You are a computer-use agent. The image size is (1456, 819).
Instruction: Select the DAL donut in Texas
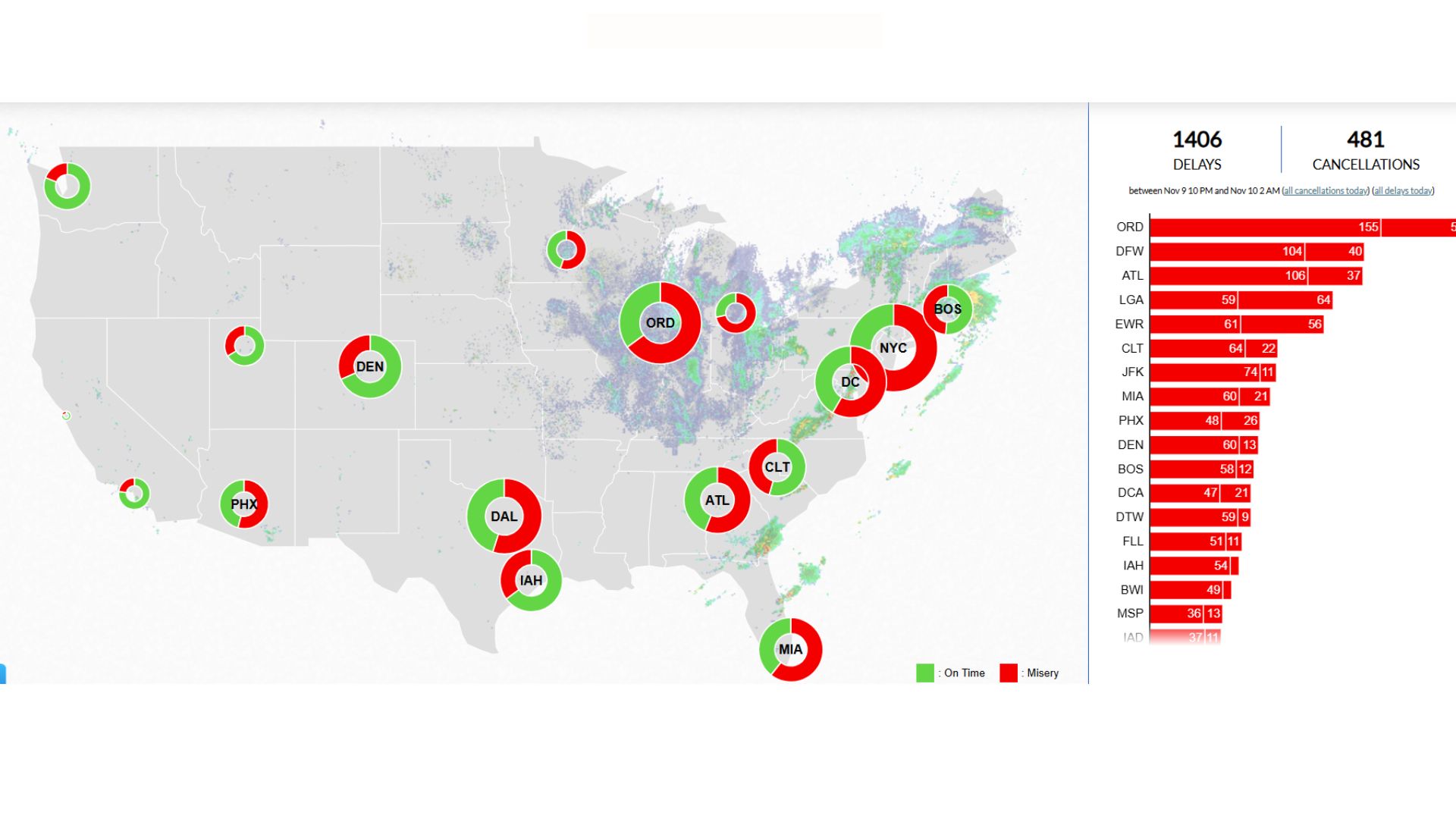505,516
